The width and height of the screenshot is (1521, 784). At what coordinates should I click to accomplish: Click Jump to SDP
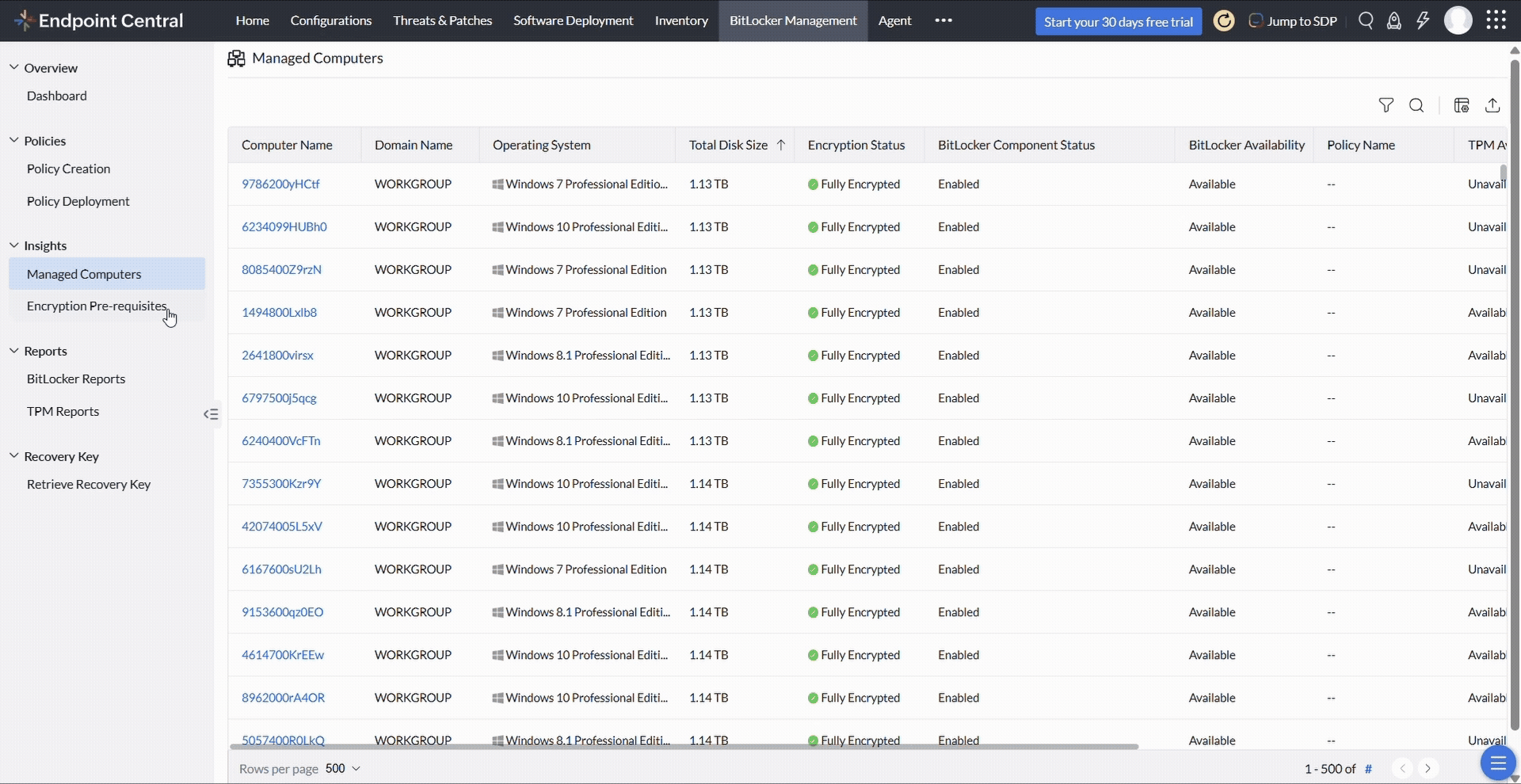coord(1293,21)
